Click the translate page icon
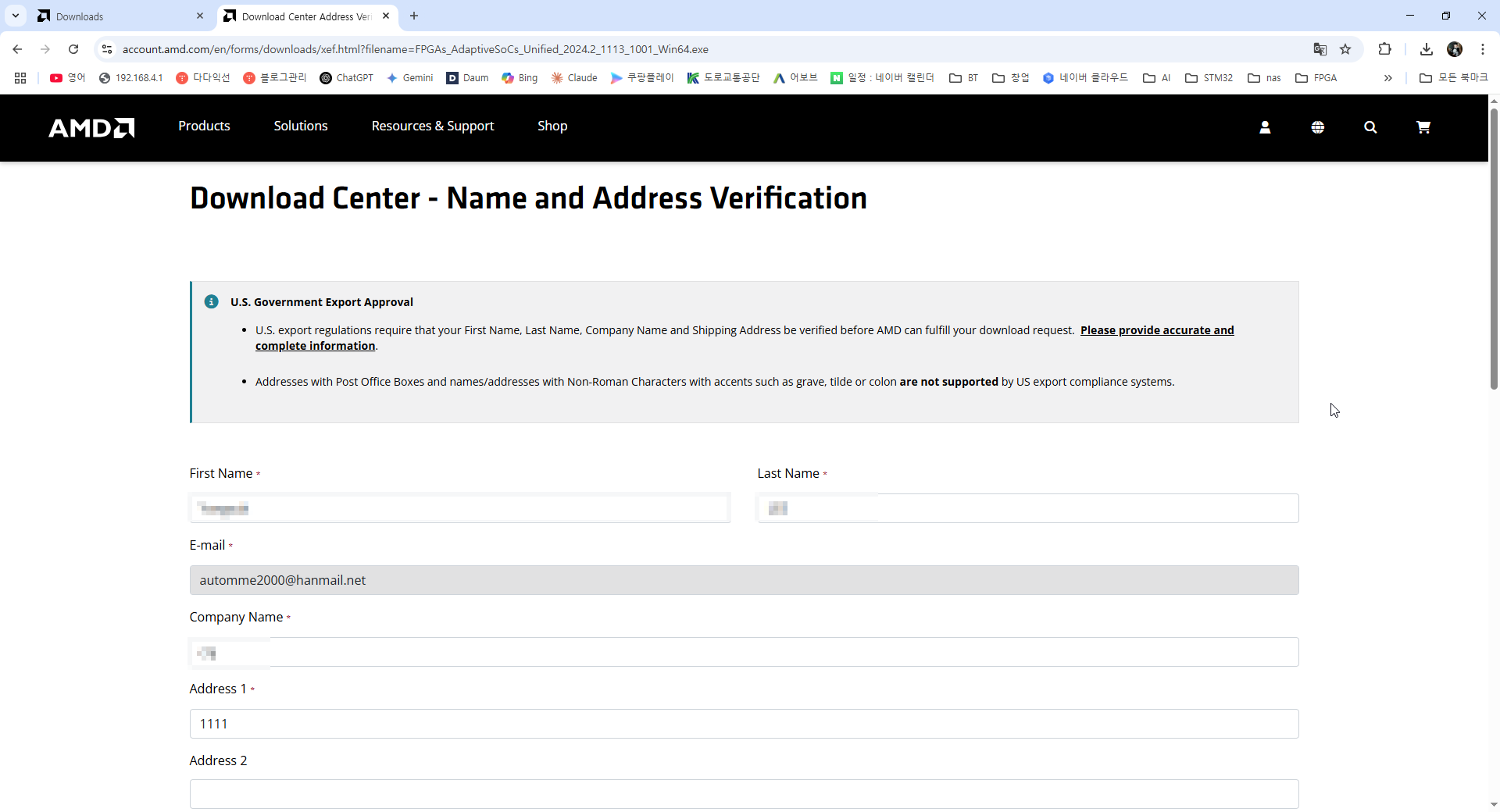1500x812 pixels. [x=1320, y=49]
